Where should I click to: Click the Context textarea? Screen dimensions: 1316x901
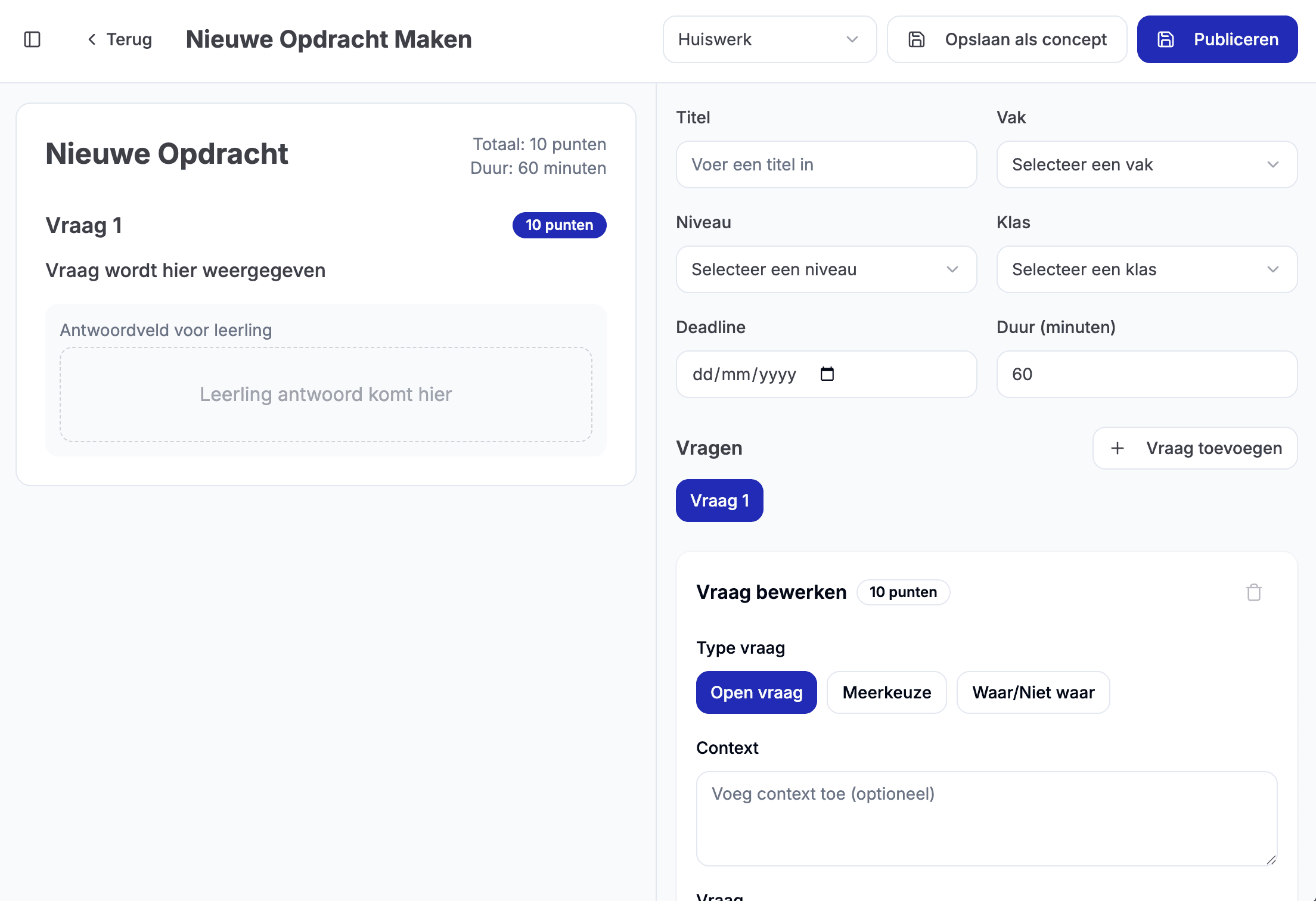[x=986, y=819]
